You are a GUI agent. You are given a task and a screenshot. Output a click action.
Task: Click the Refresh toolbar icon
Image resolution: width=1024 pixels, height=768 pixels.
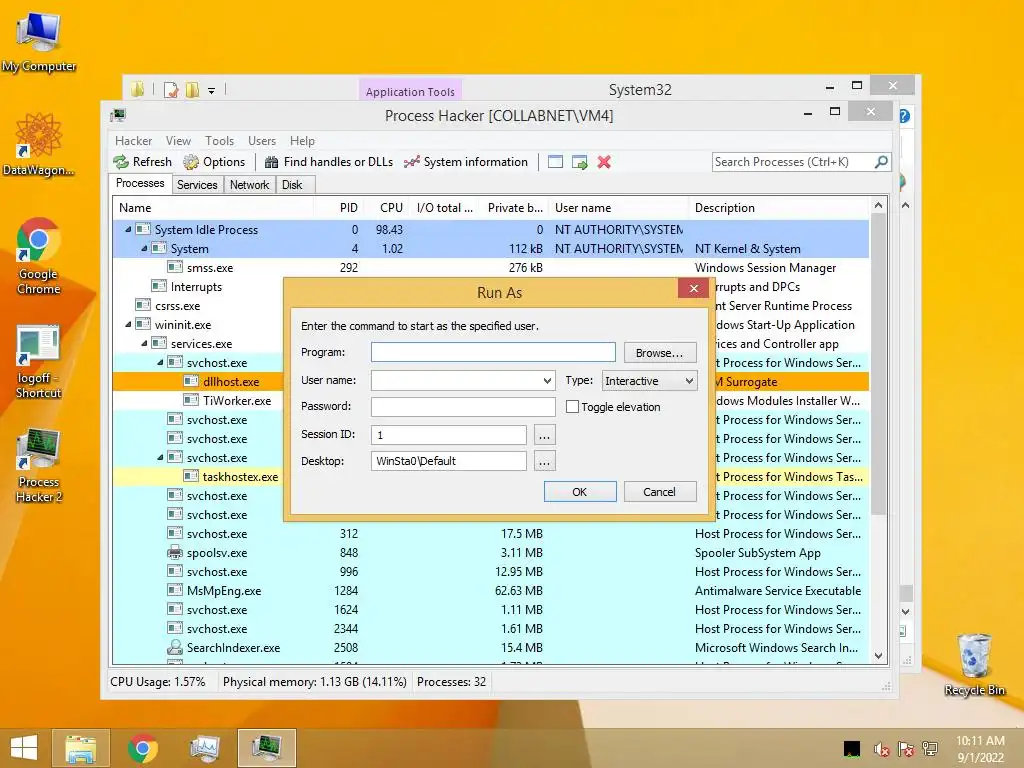click(x=121, y=162)
